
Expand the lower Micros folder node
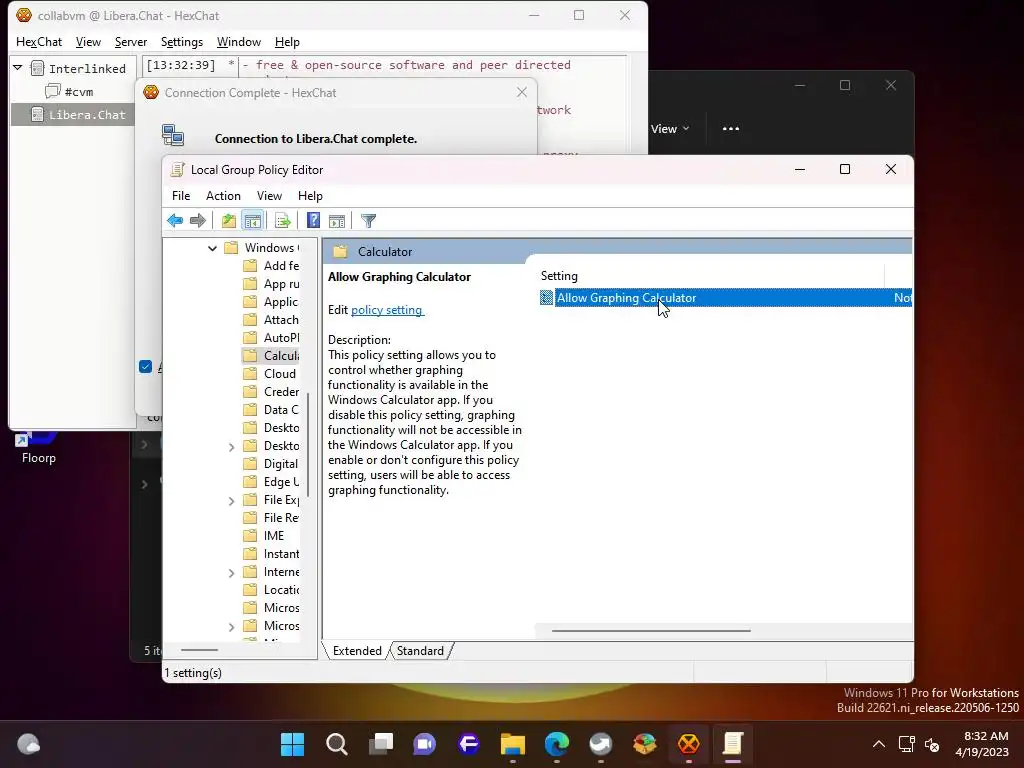pyautogui.click(x=231, y=627)
